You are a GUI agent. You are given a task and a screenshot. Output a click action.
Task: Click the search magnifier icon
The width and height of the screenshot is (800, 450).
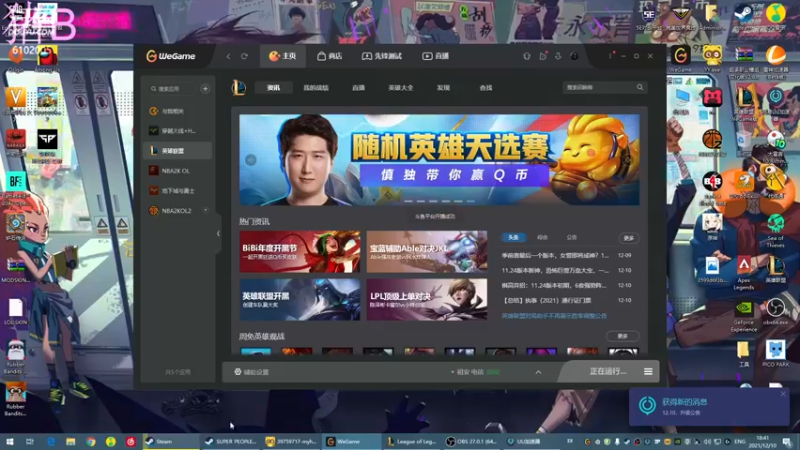point(640,87)
